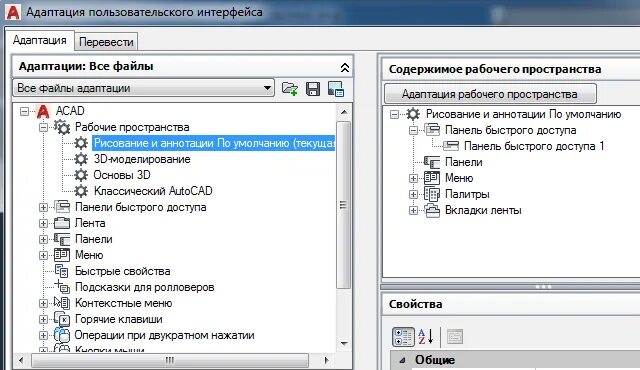640x370 pixels.
Task: Click the Меню icon in left tree
Action: (62, 255)
